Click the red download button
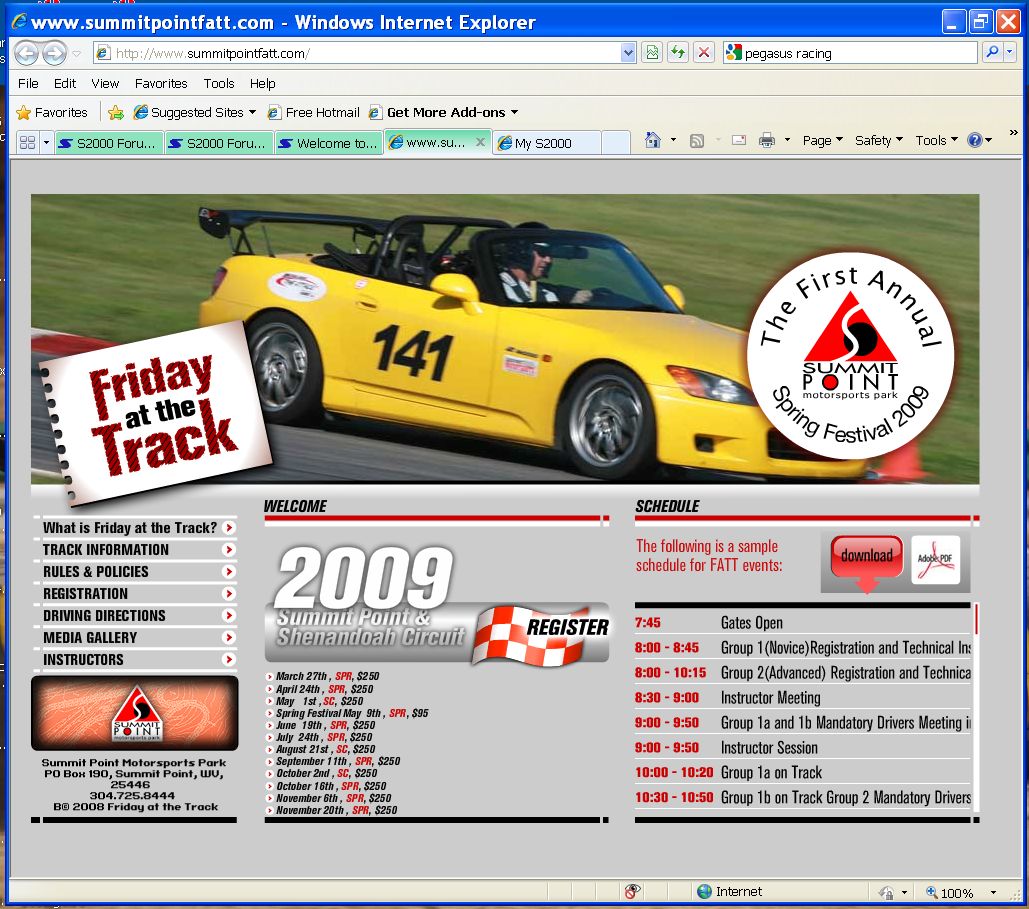 pyautogui.click(x=866, y=557)
